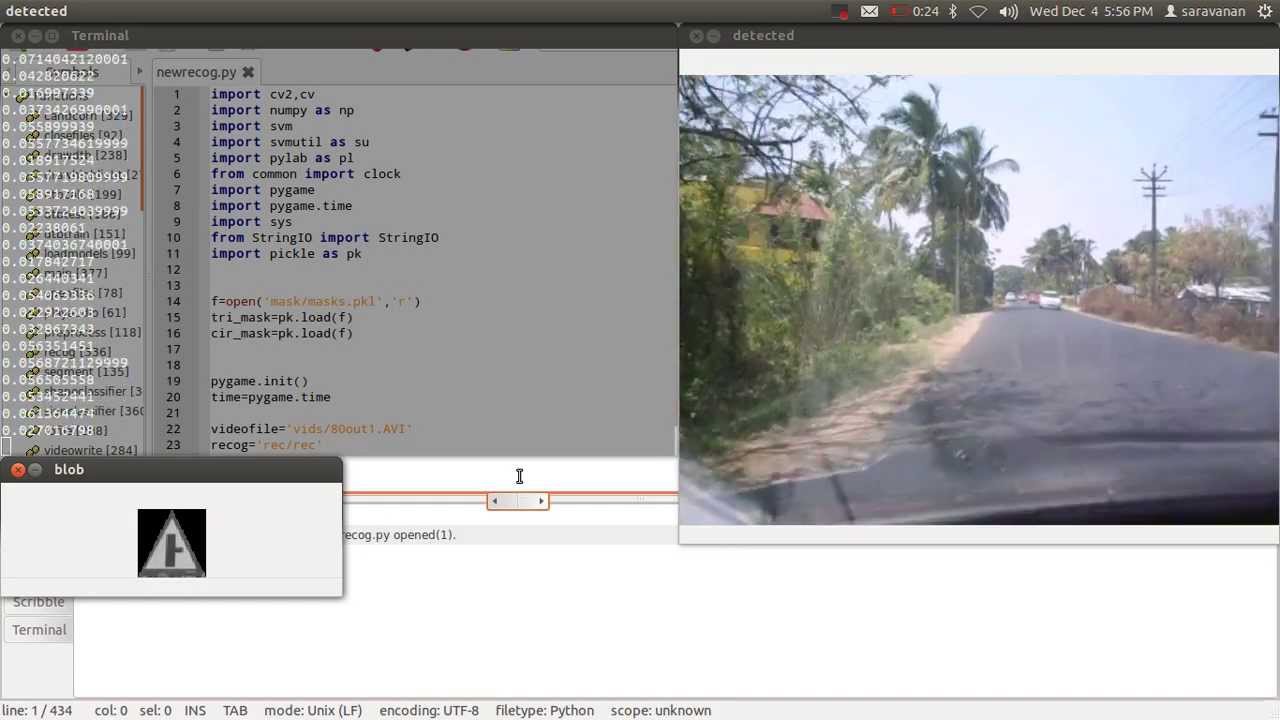Click the 'import numpy as np' code line
The image size is (1280, 720).
point(282,110)
